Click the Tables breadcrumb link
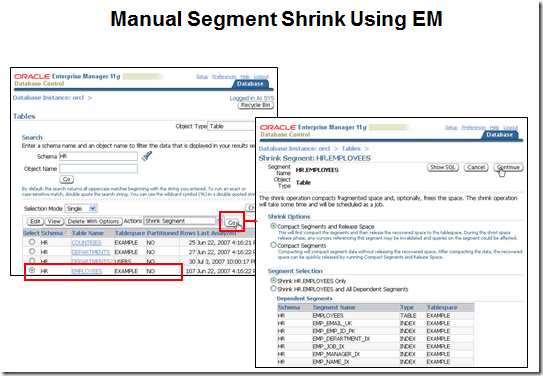This screenshot has width=543, height=376. pos(351,149)
